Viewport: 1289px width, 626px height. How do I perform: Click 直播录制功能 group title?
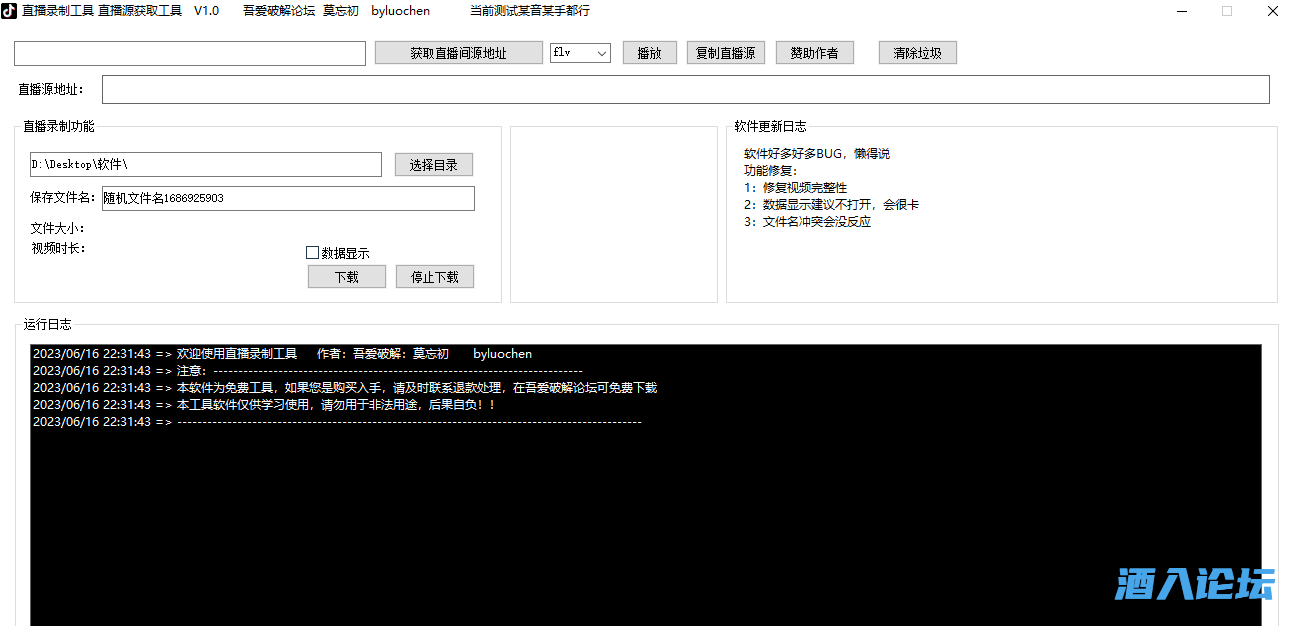click(x=59, y=127)
